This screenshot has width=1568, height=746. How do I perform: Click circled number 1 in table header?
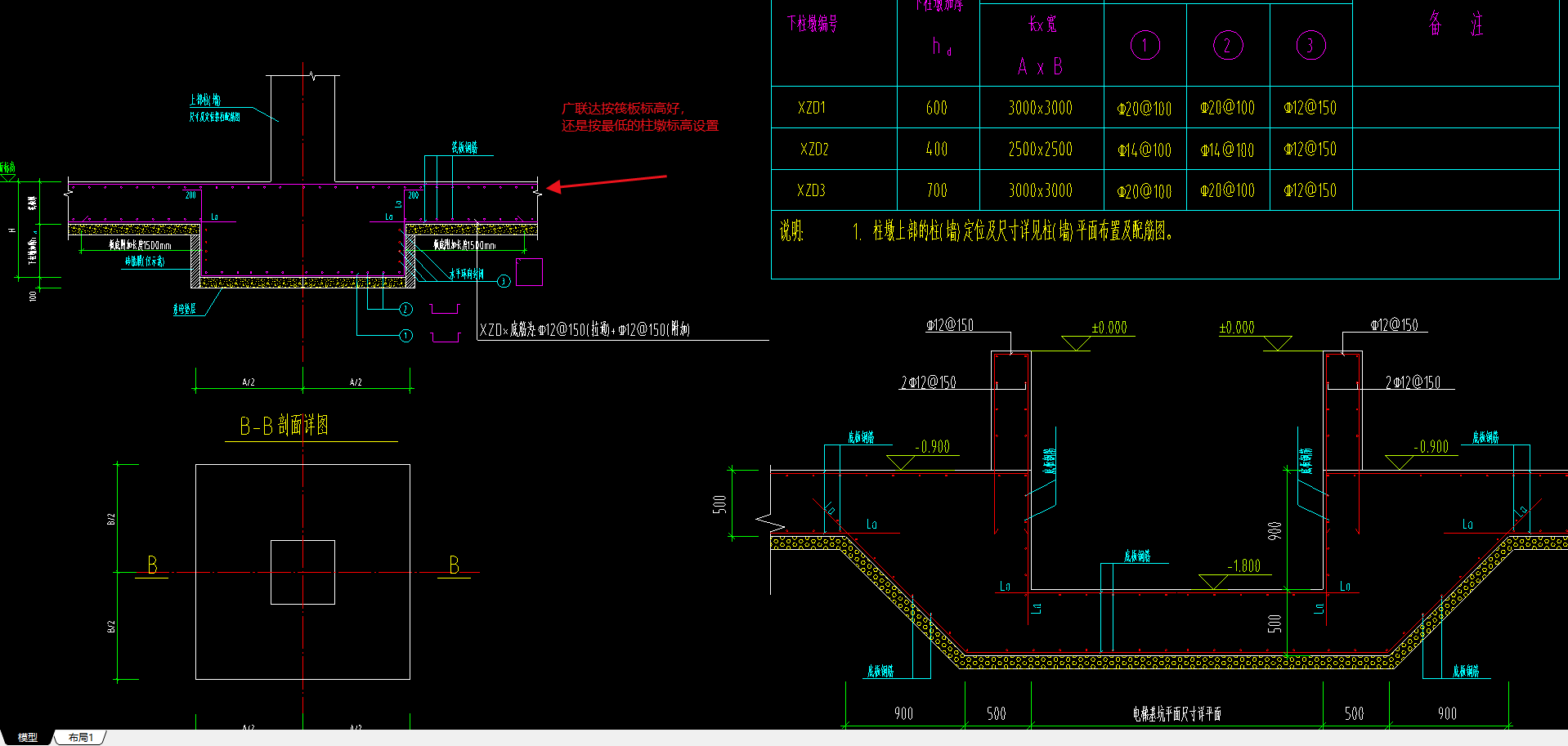click(x=1145, y=45)
